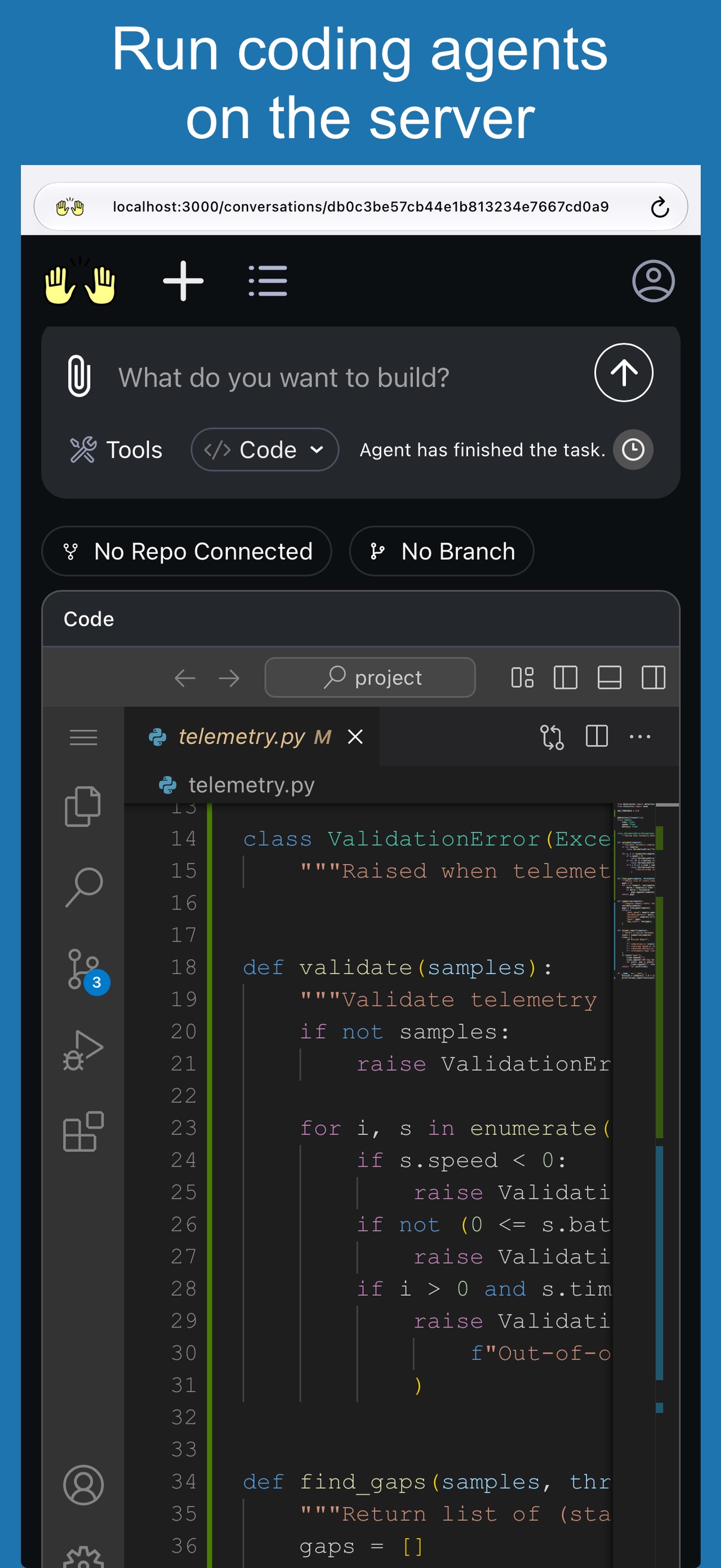Open the user account avatar at top right
This screenshot has width=721, height=1568.
[653, 281]
